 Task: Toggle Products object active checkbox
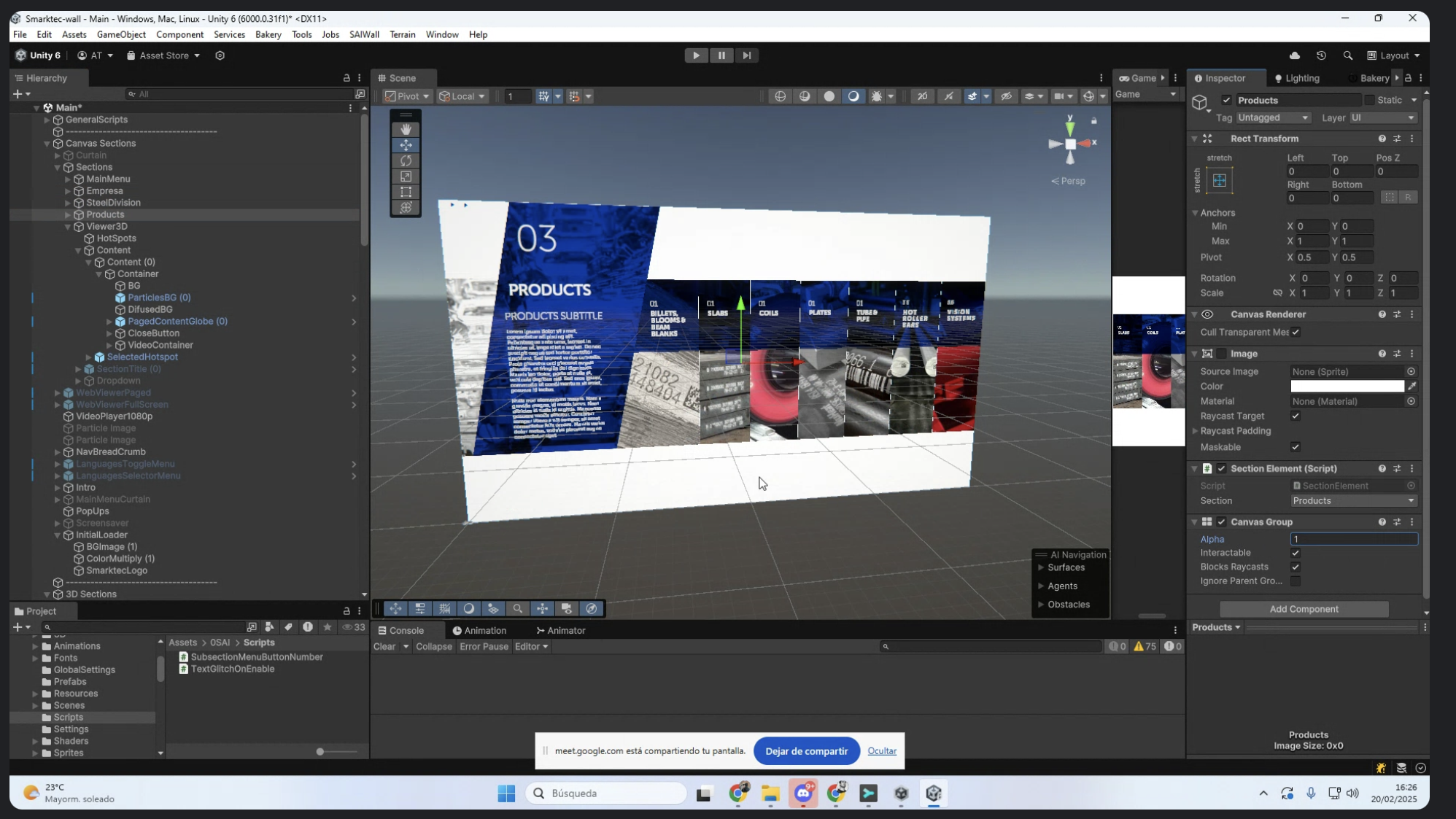(x=1226, y=101)
